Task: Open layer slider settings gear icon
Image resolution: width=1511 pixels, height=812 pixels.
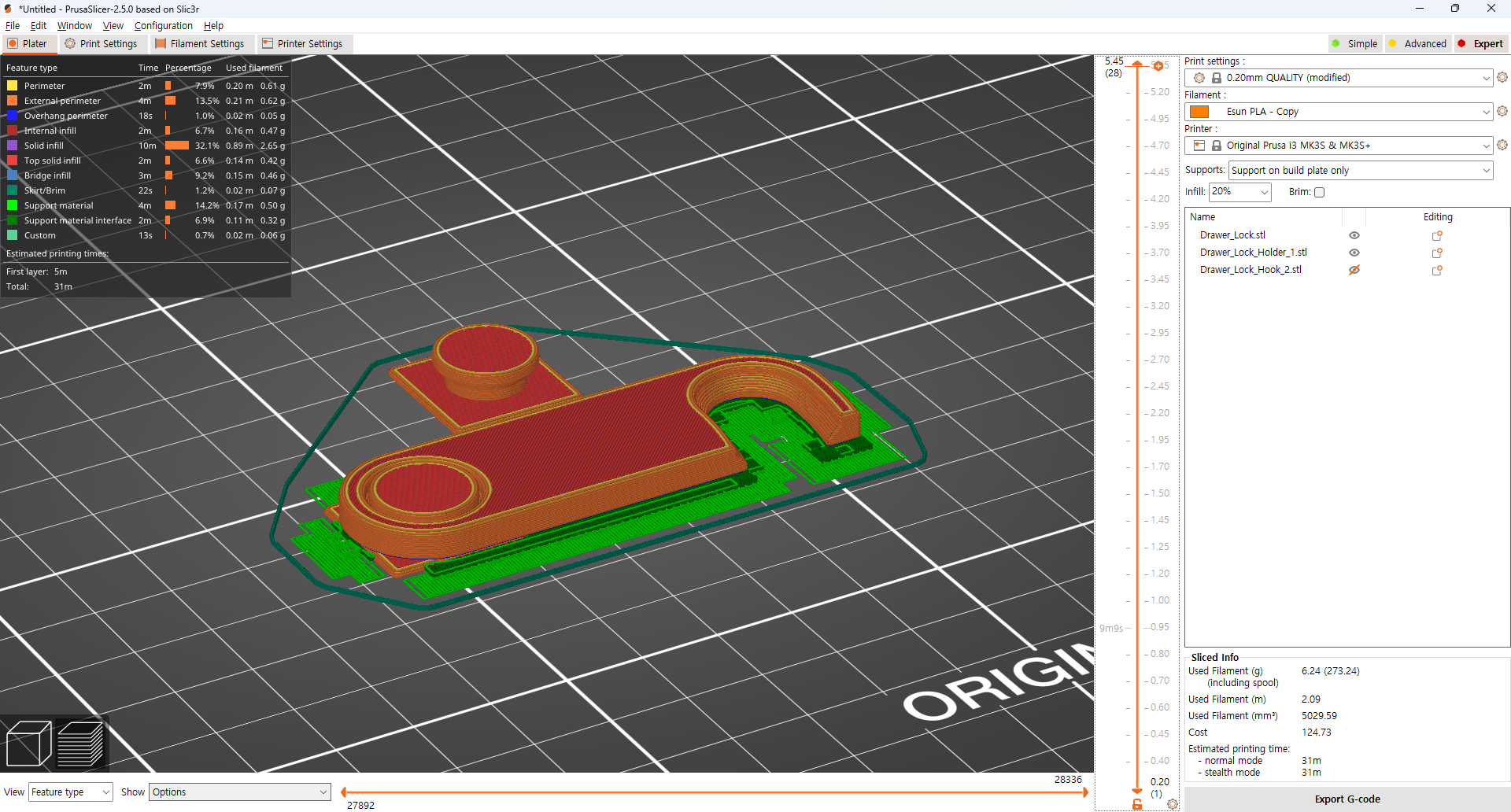Action: (x=1173, y=803)
